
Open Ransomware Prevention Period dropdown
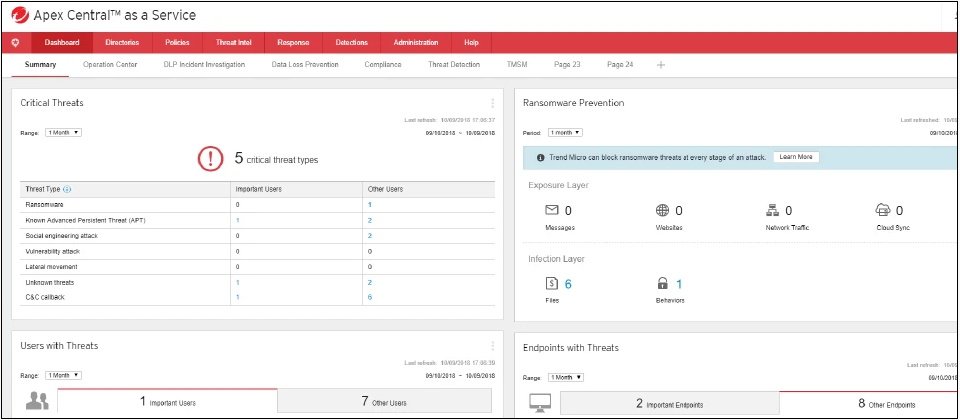(x=565, y=132)
